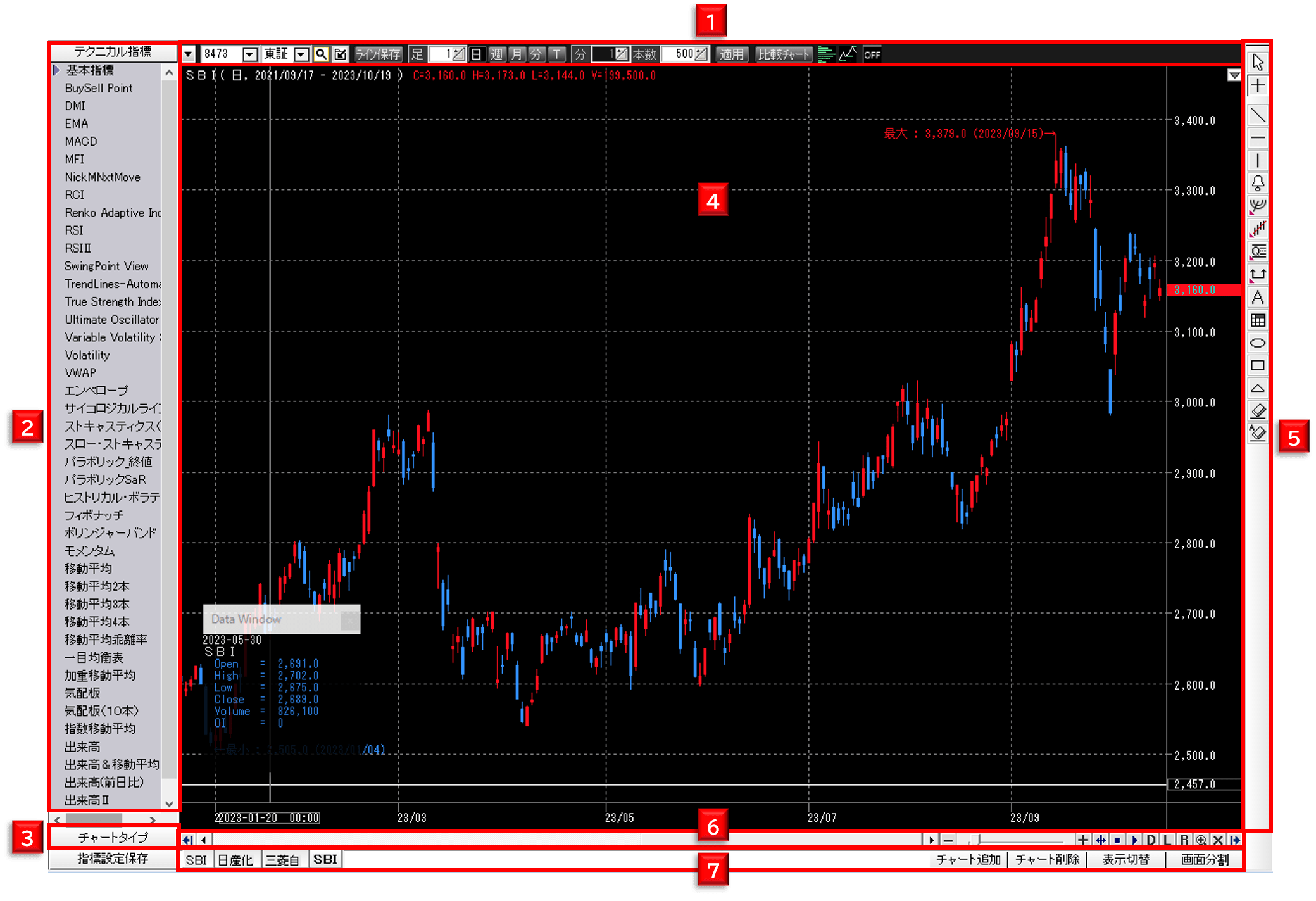Select the ellipse drawing tool
This screenshot has height=901, width=1316.
[x=1257, y=343]
